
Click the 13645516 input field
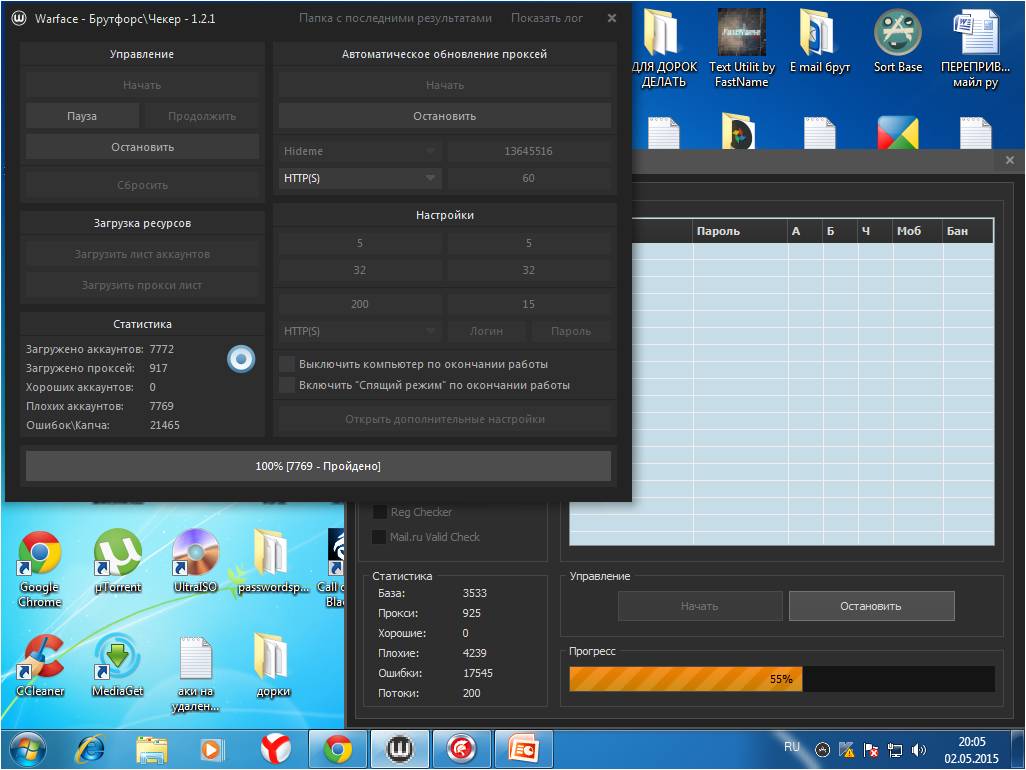click(x=529, y=151)
